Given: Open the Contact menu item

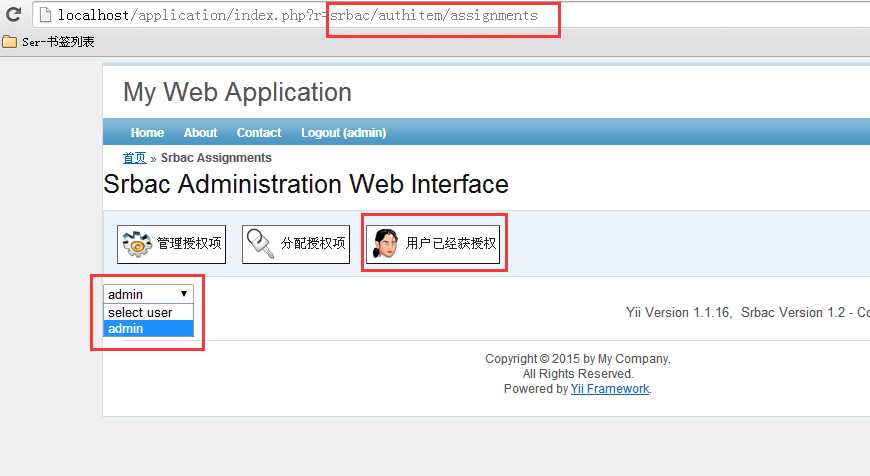Looking at the screenshot, I should point(259,133).
